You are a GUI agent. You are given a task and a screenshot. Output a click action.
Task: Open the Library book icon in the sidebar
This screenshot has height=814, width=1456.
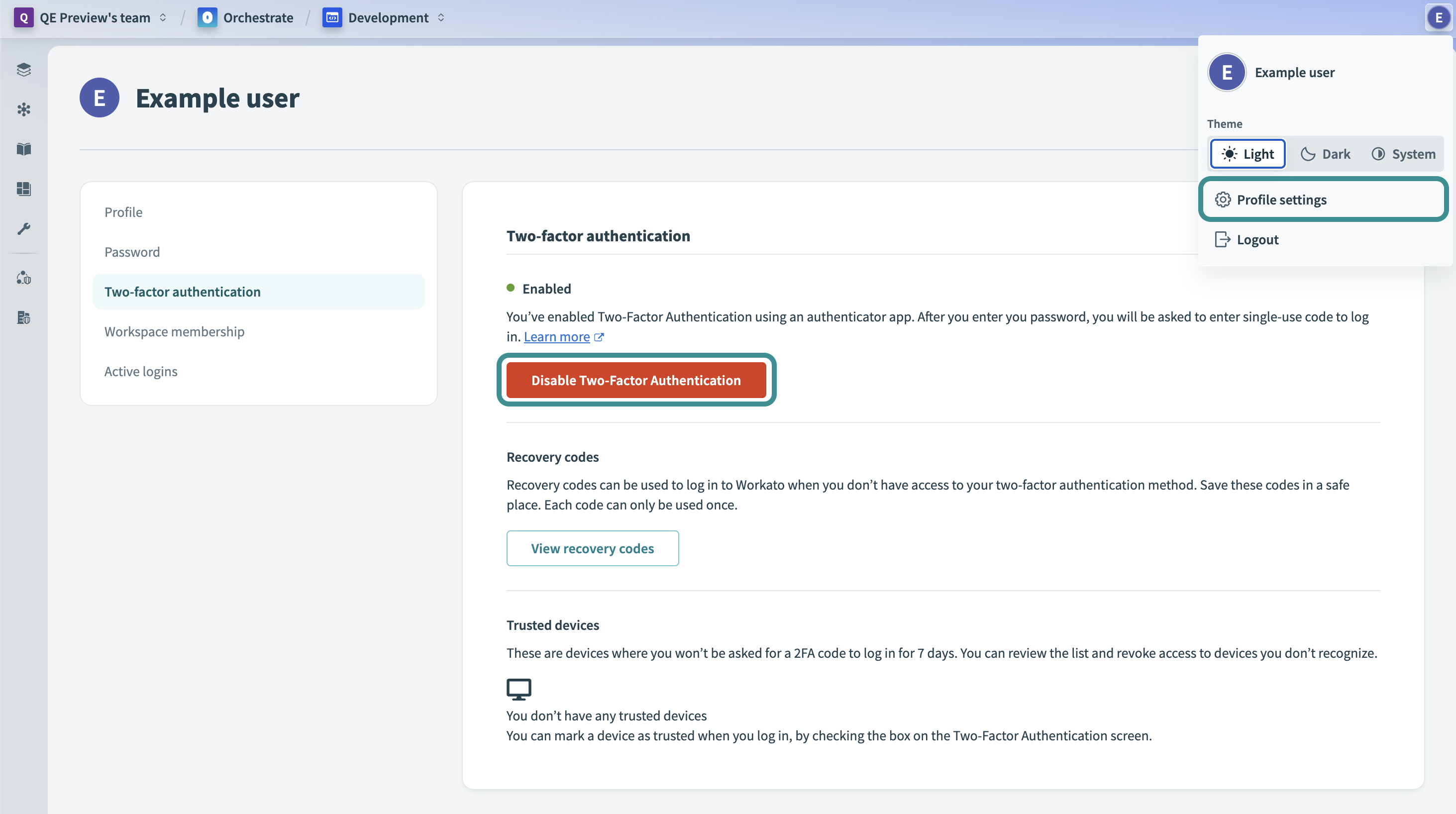coord(24,149)
